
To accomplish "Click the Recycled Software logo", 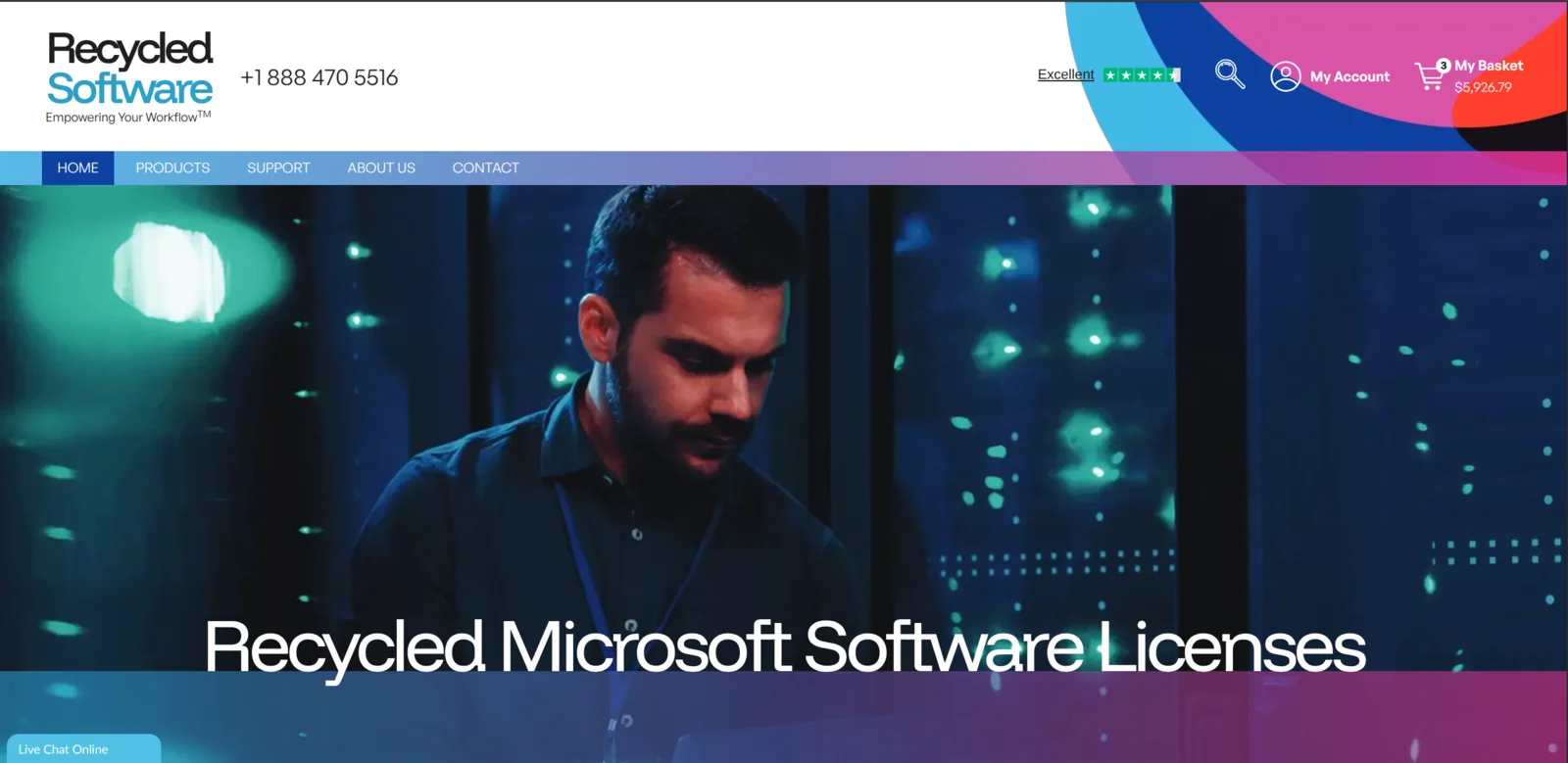I will tap(130, 69).
